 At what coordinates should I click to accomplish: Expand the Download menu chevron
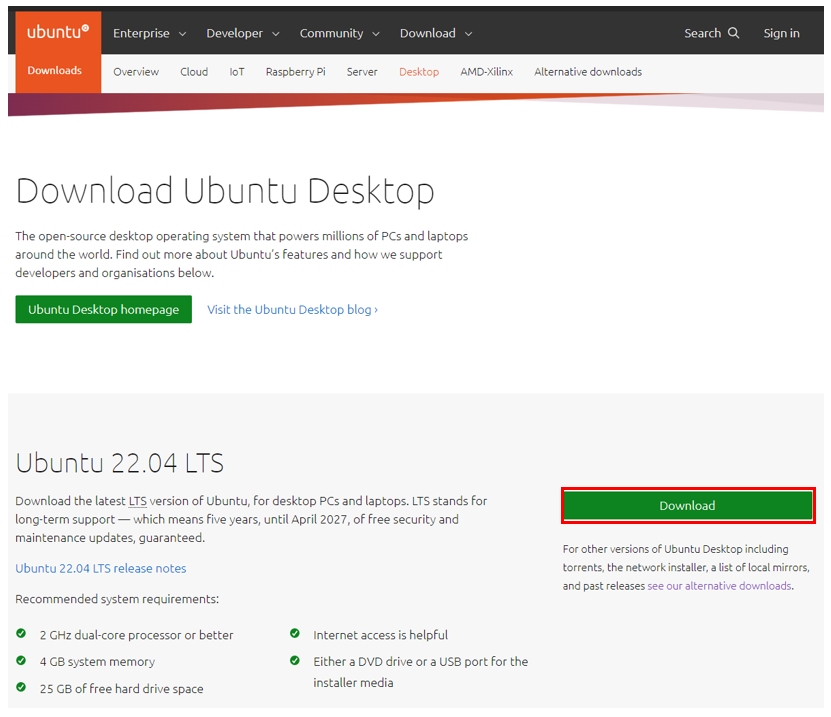click(x=468, y=34)
